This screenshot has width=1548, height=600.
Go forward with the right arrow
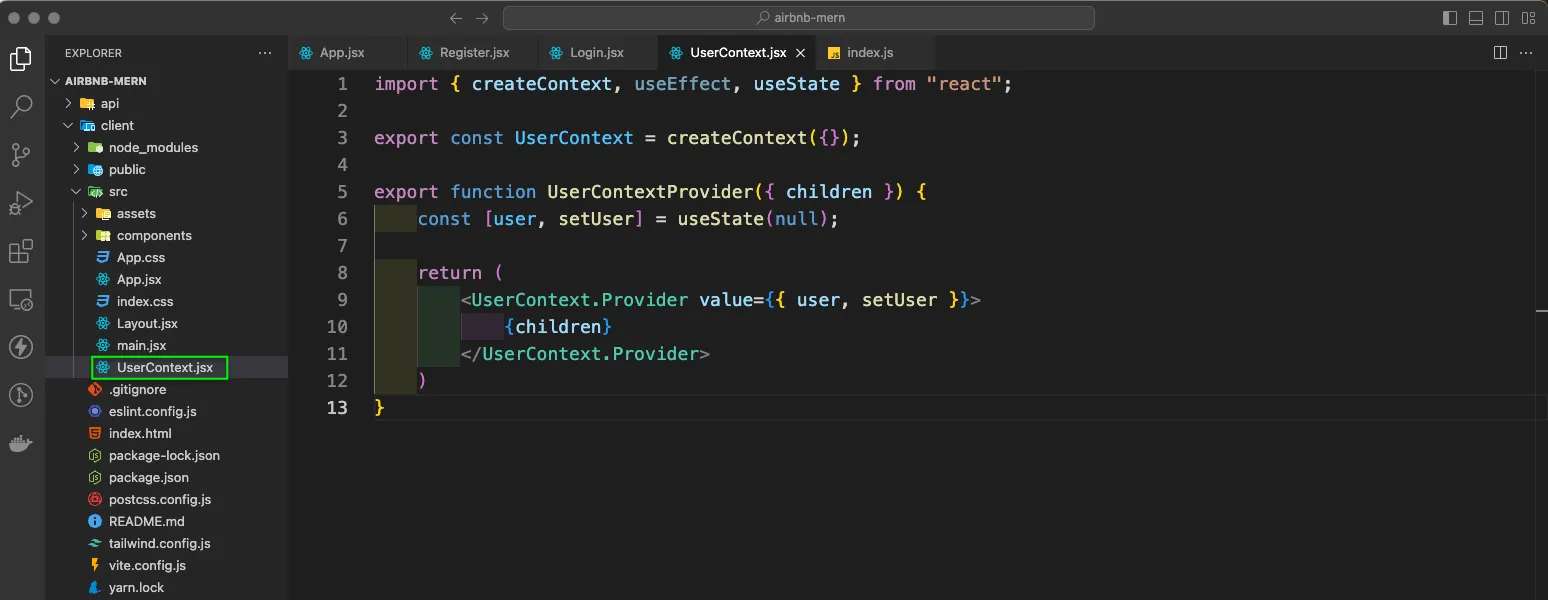point(482,18)
